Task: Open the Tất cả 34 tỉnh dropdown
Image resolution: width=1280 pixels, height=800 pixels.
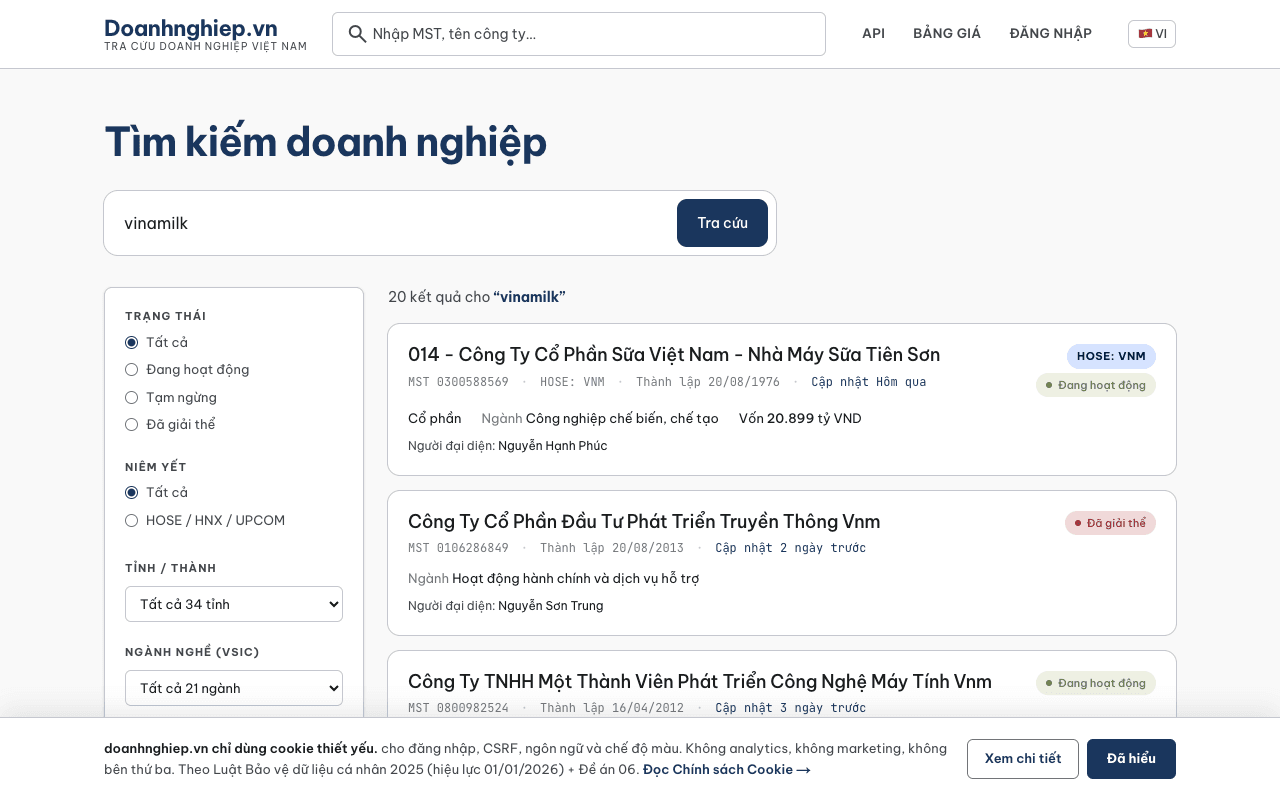Action: click(234, 604)
